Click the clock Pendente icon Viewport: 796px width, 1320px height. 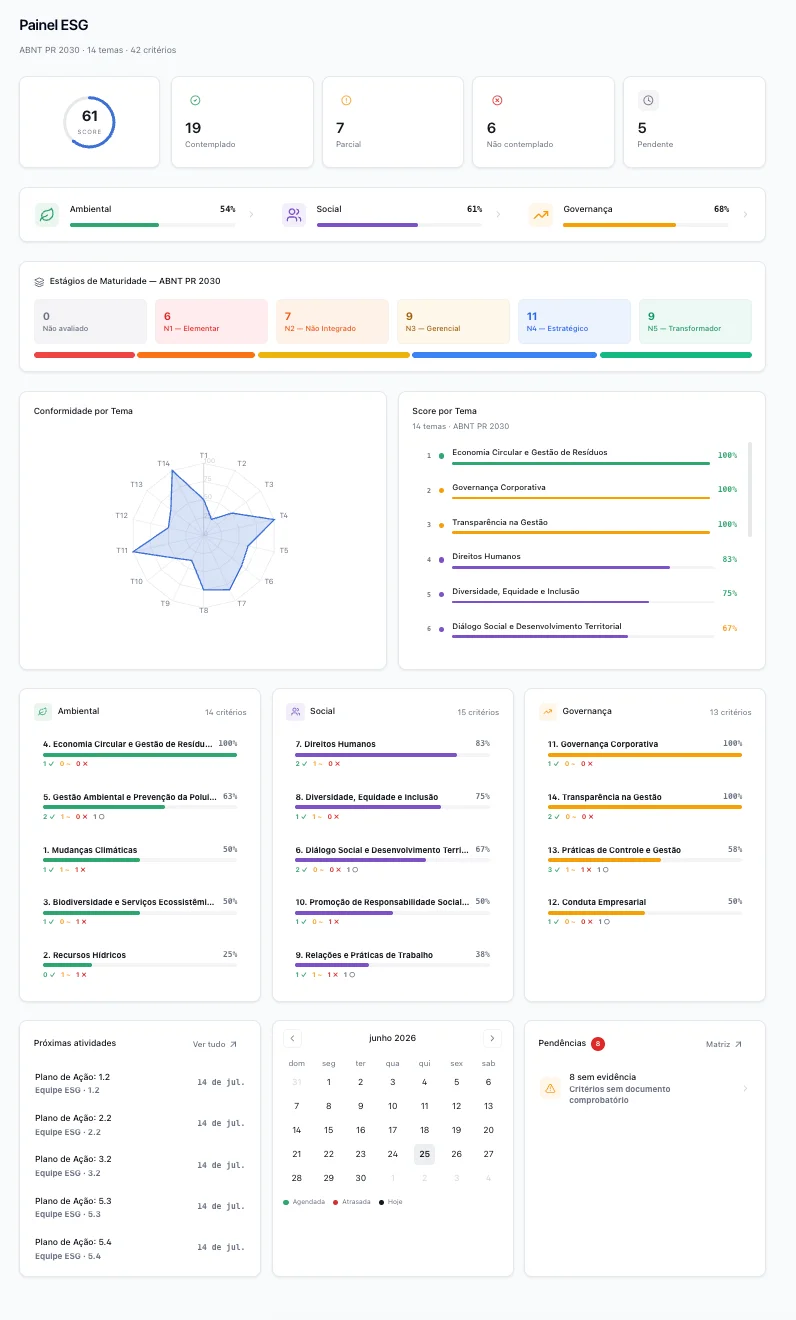click(648, 100)
